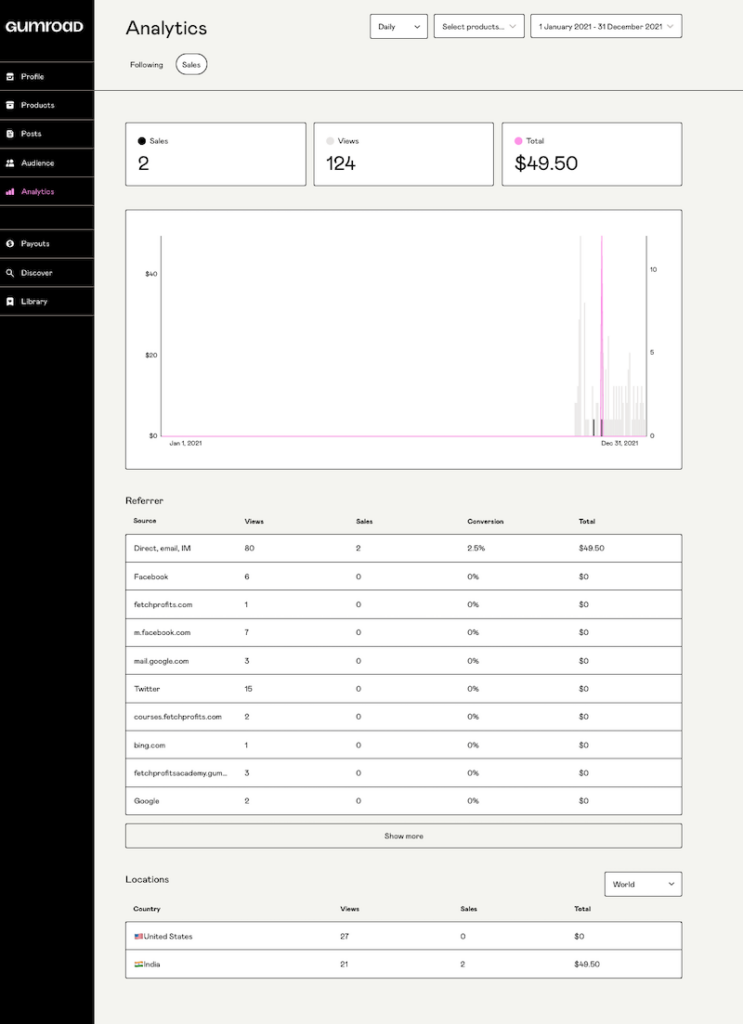
Task: Click the Payouts dollar icon
Action: pos(10,244)
